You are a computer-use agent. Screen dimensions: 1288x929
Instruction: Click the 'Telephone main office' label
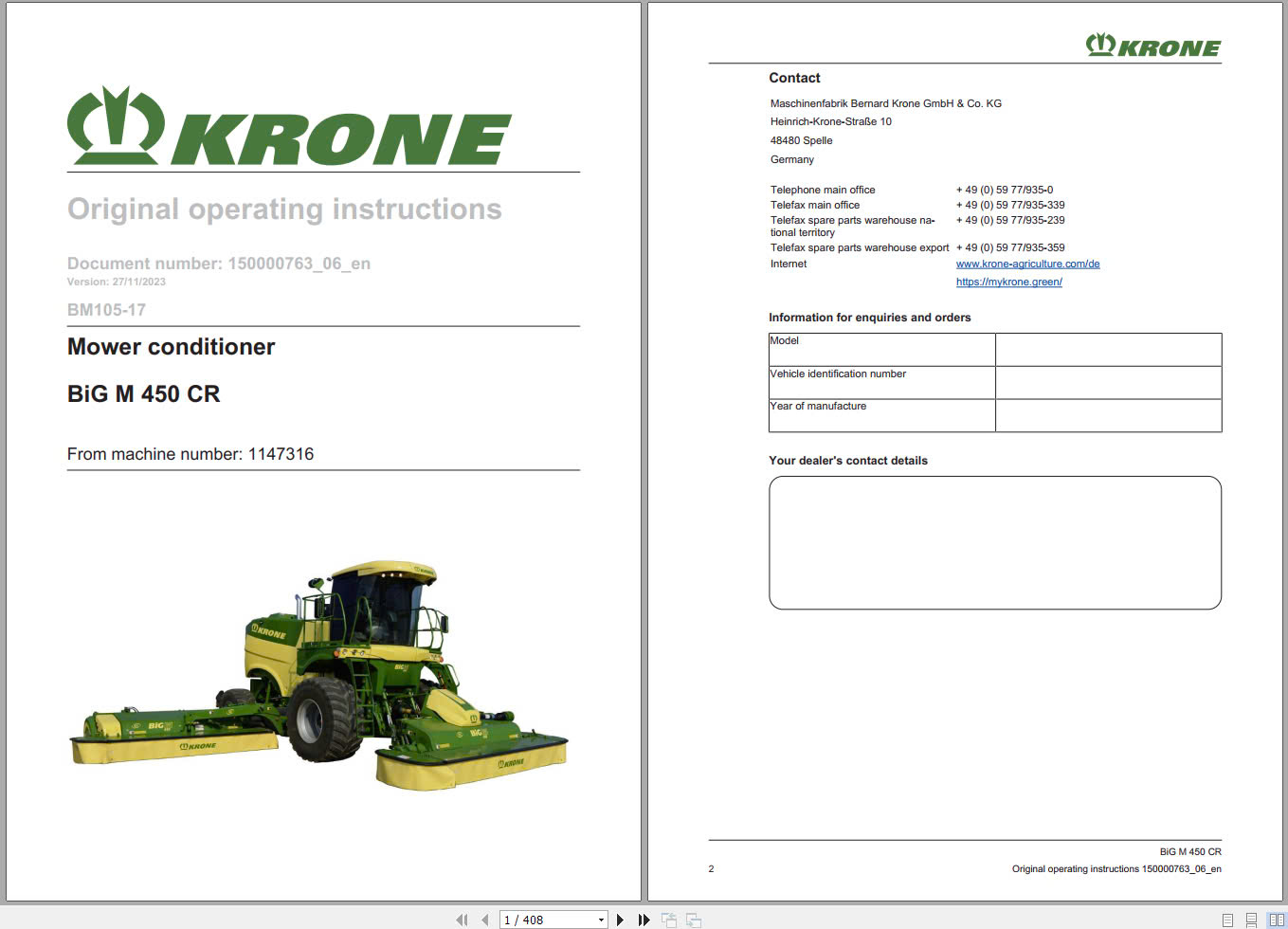tap(823, 190)
